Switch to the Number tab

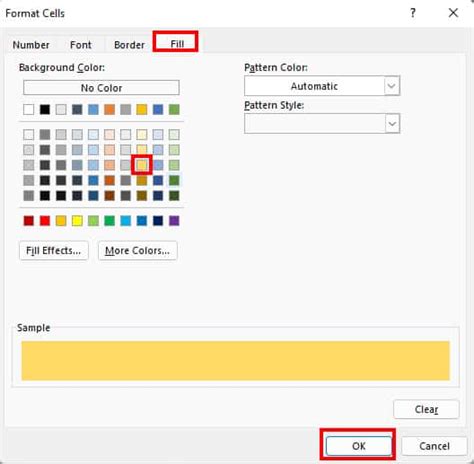(31, 45)
